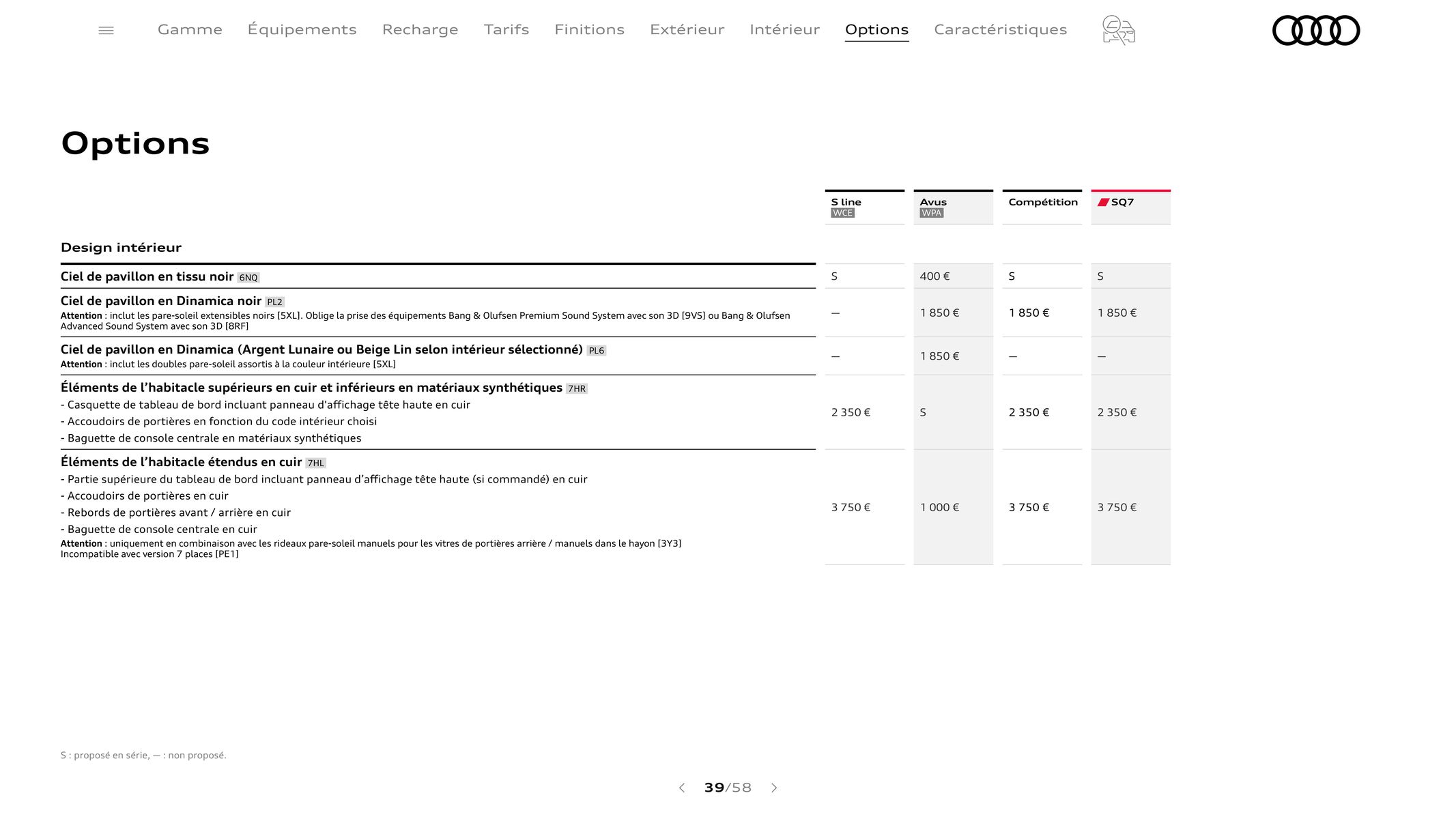The width and height of the screenshot is (1456, 819).
Task: Select the active Options tab
Action: click(876, 29)
